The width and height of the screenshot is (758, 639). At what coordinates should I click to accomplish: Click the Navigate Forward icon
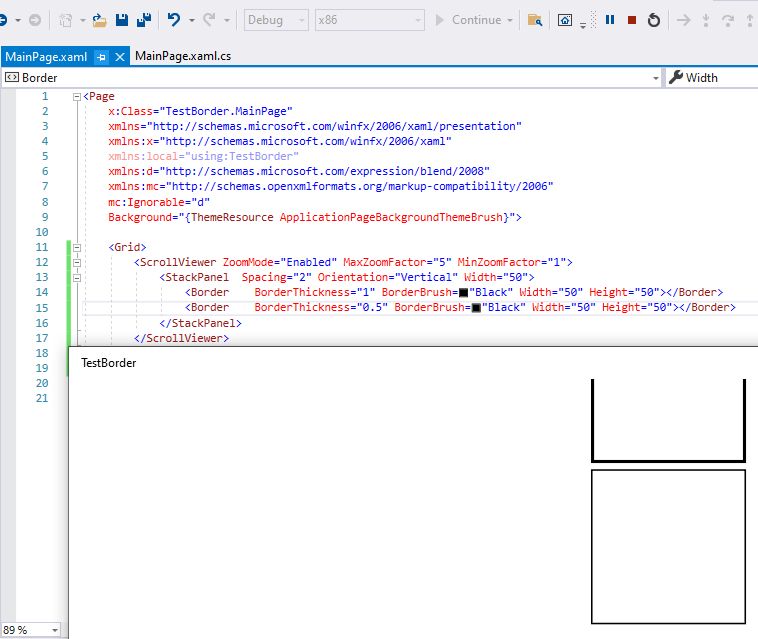click(x=35, y=20)
